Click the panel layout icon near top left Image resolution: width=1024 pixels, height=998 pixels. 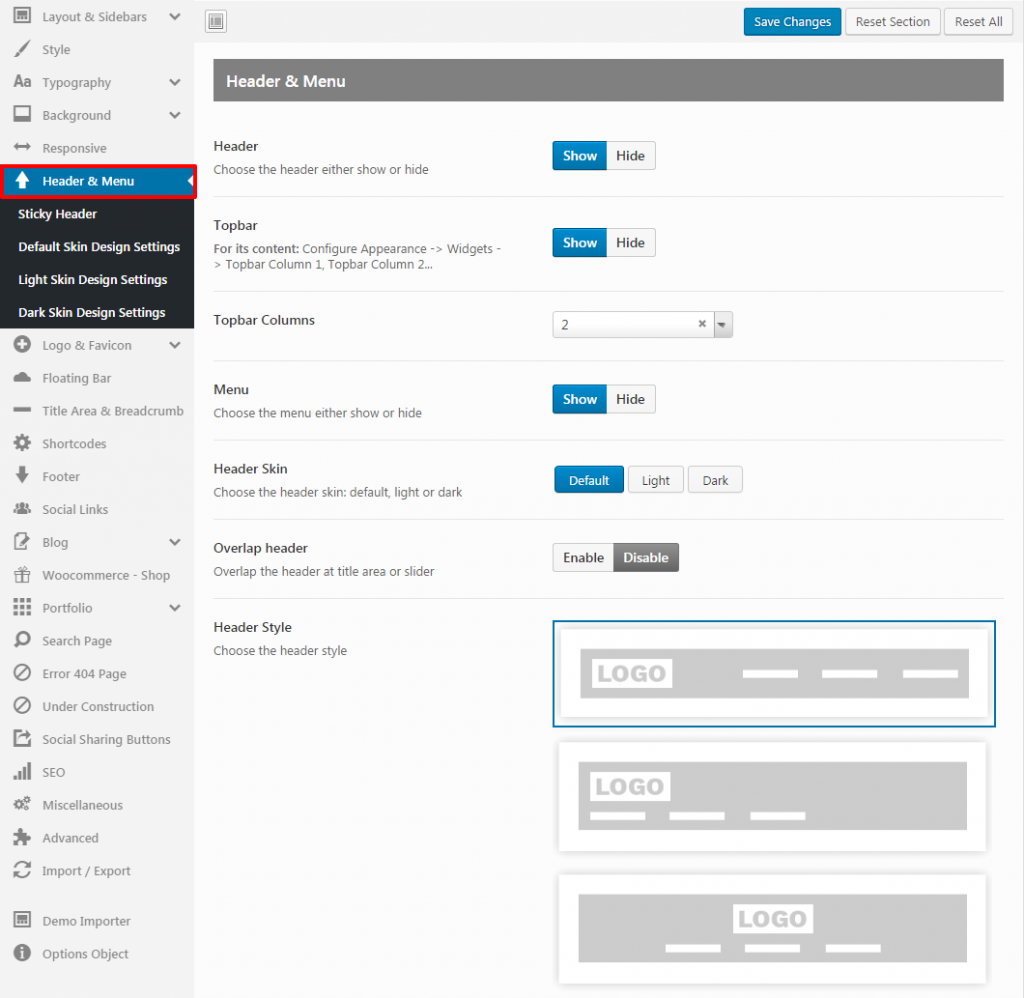click(216, 21)
